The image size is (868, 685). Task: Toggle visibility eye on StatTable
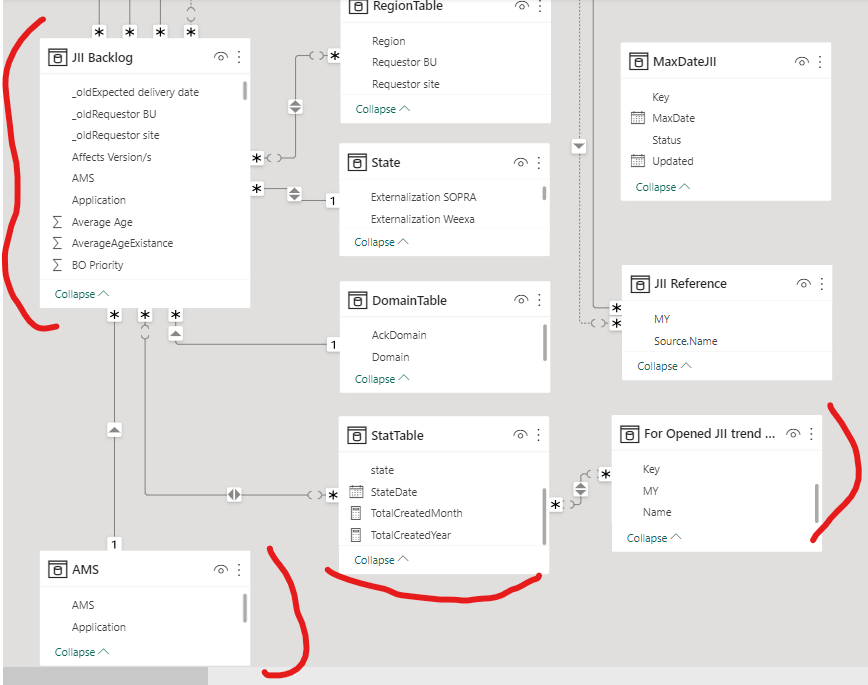click(x=520, y=435)
